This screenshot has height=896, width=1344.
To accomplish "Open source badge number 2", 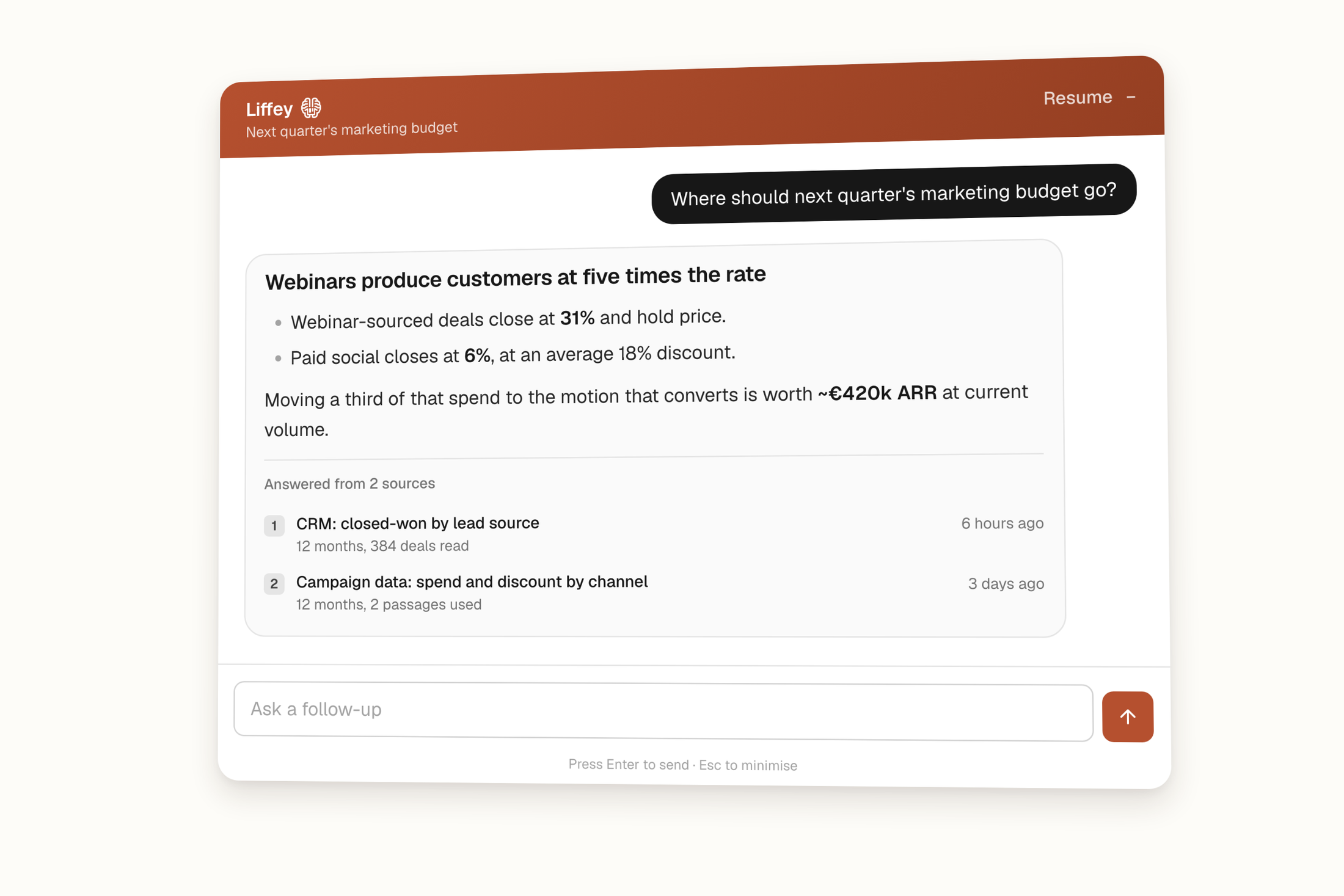I will click(274, 584).
